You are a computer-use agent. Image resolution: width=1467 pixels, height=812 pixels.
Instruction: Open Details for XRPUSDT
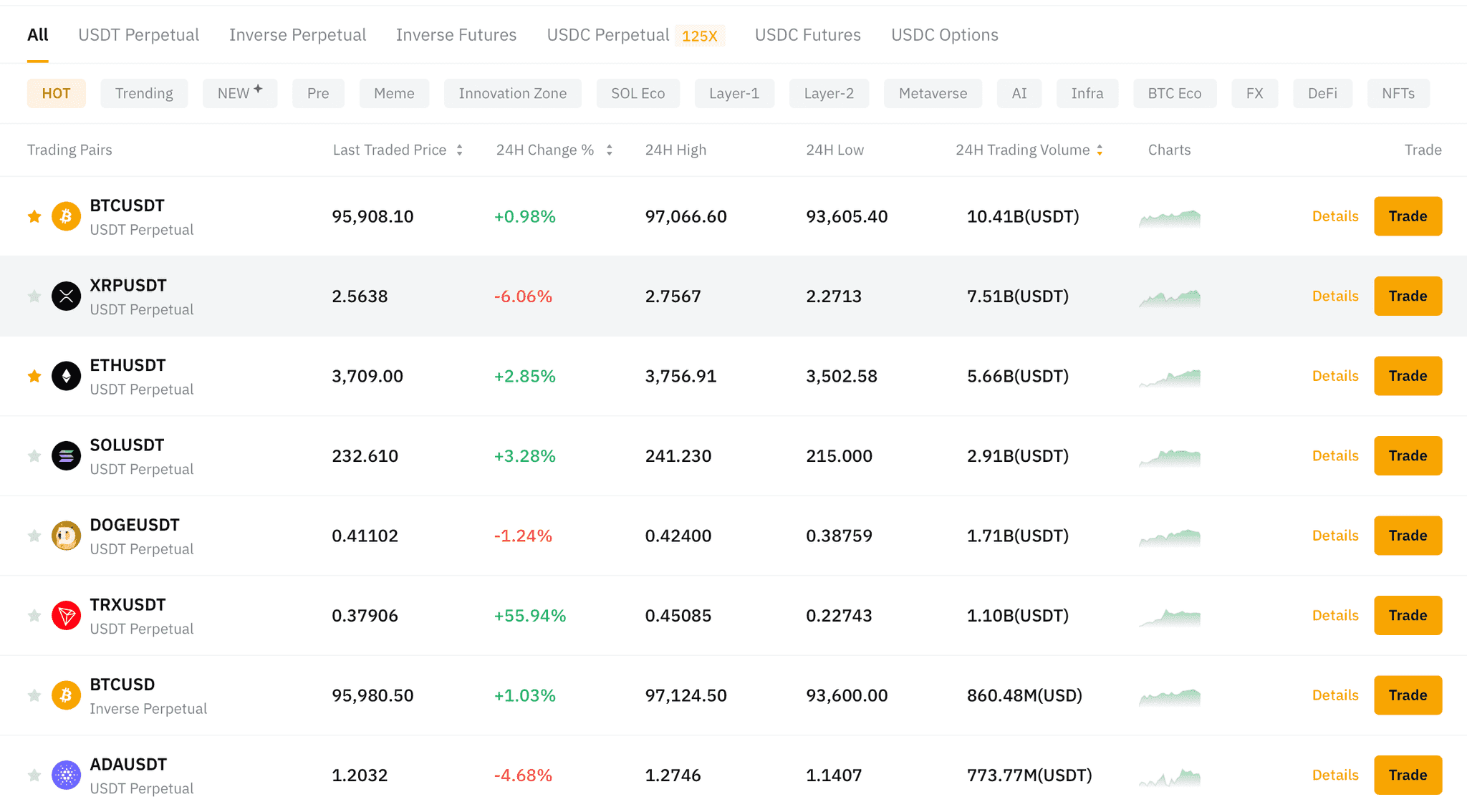click(x=1334, y=296)
